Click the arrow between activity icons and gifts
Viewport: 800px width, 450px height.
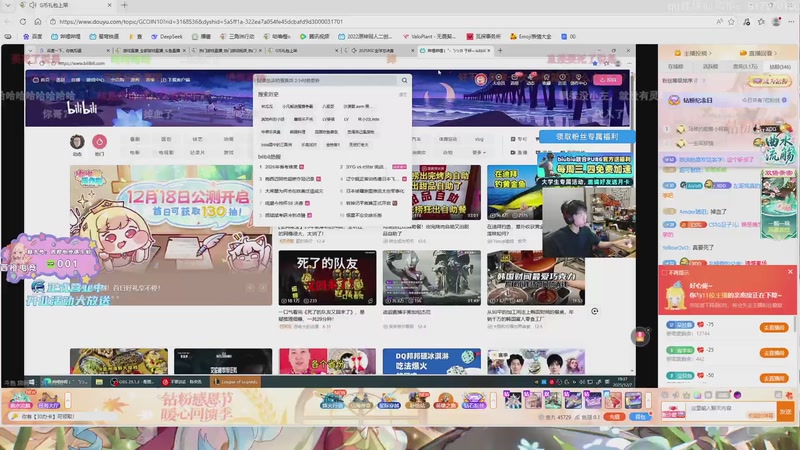(493, 401)
